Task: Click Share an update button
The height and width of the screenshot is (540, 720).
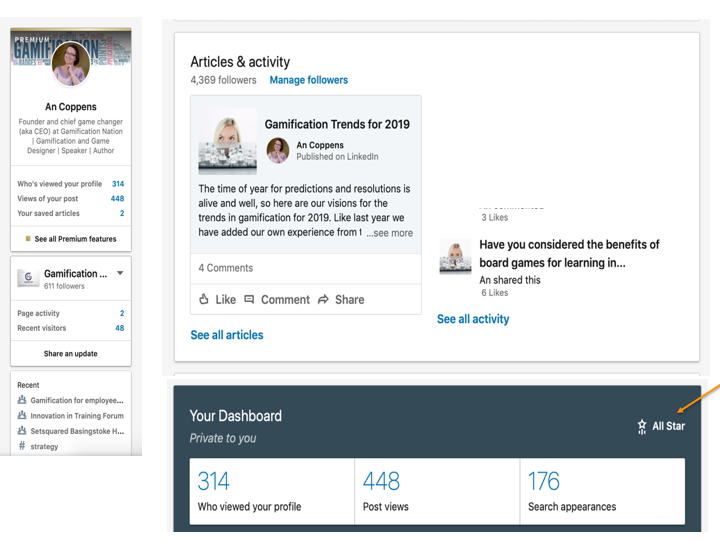Action: pos(71,354)
